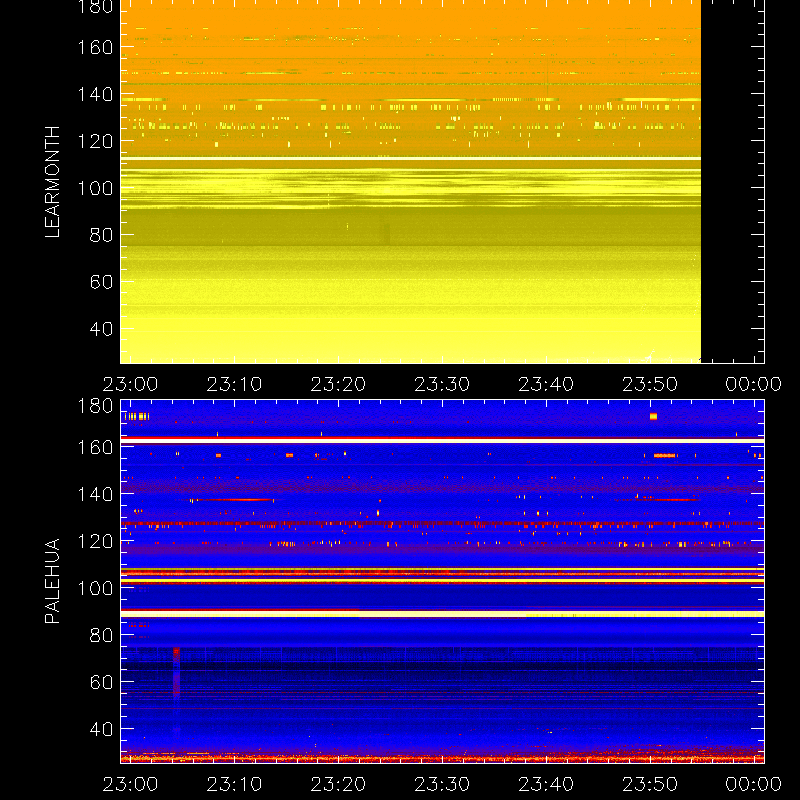This screenshot has width=800, height=800.
Task: Click the 23:20 time label under Learmonth plot
Action: pos(338,384)
